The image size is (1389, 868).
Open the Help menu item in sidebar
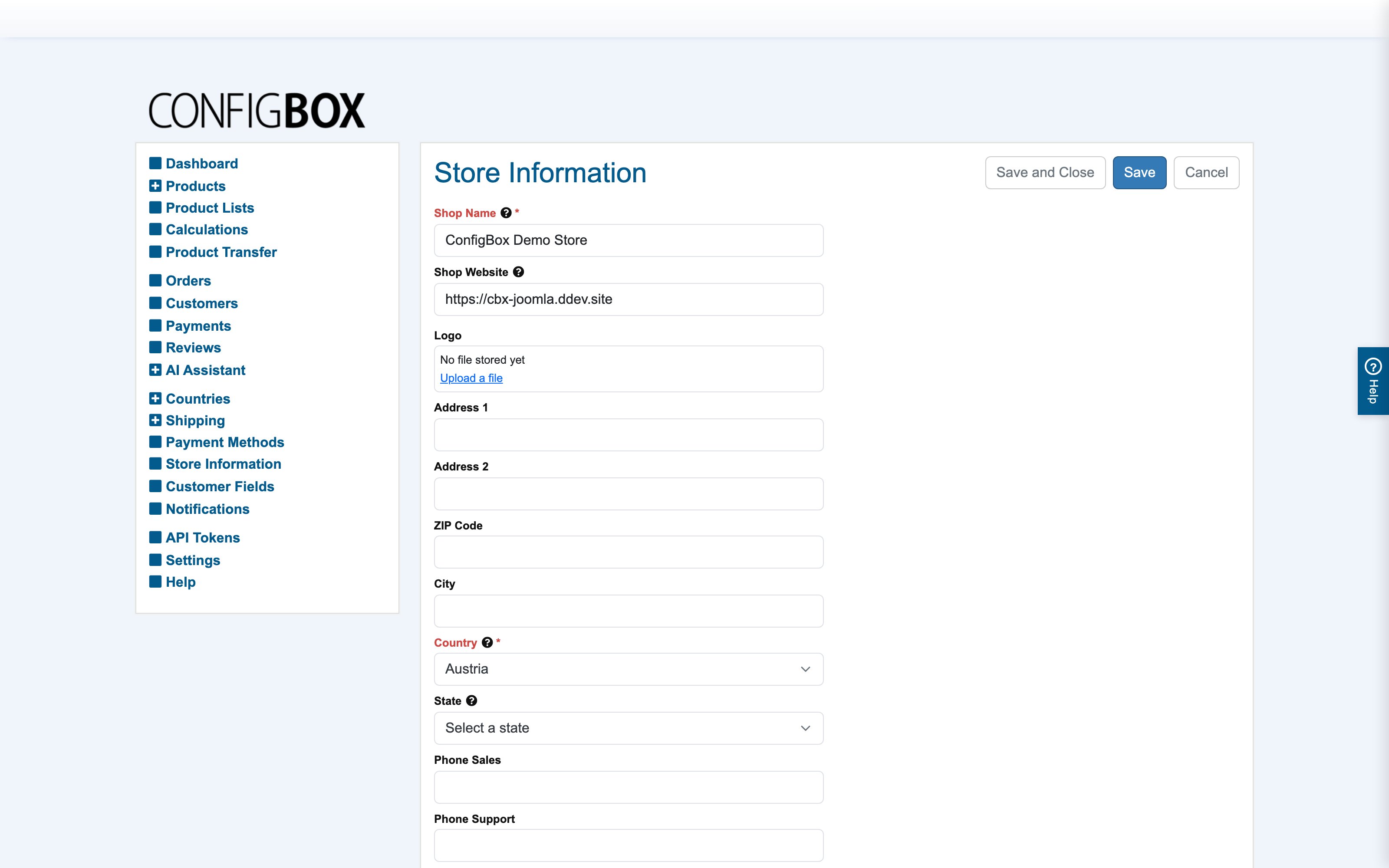(181, 582)
